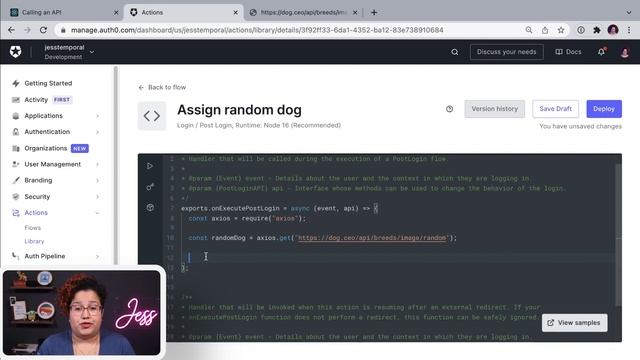The height and width of the screenshot is (360, 640).
Task: Click the test action play icon
Action: pos(150,166)
